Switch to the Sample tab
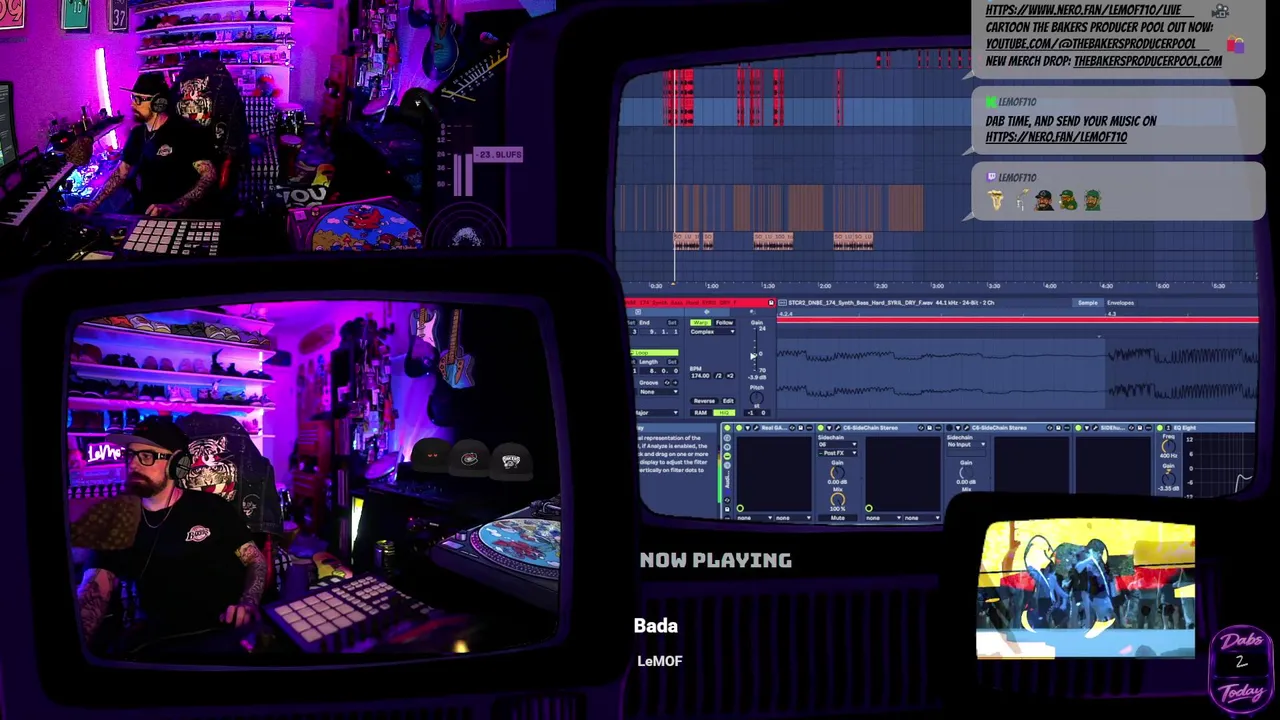1280x720 pixels. point(1087,303)
